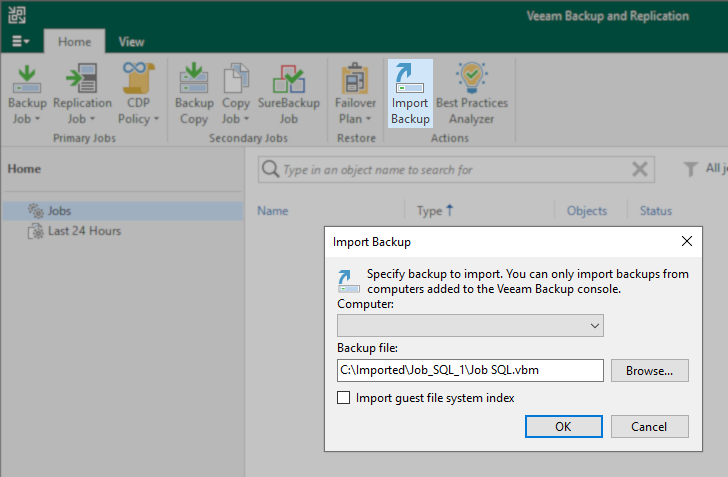Open the Copy Job icon
The image size is (728, 477).
click(x=236, y=94)
